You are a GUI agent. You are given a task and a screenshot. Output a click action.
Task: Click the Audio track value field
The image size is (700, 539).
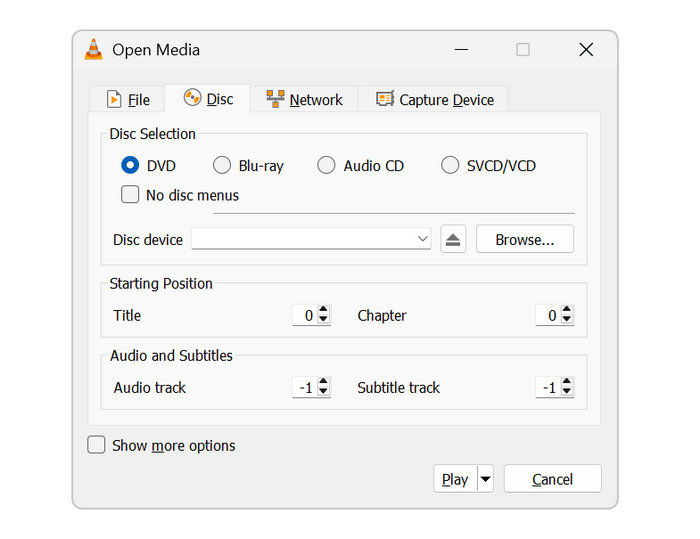(304, 387)
